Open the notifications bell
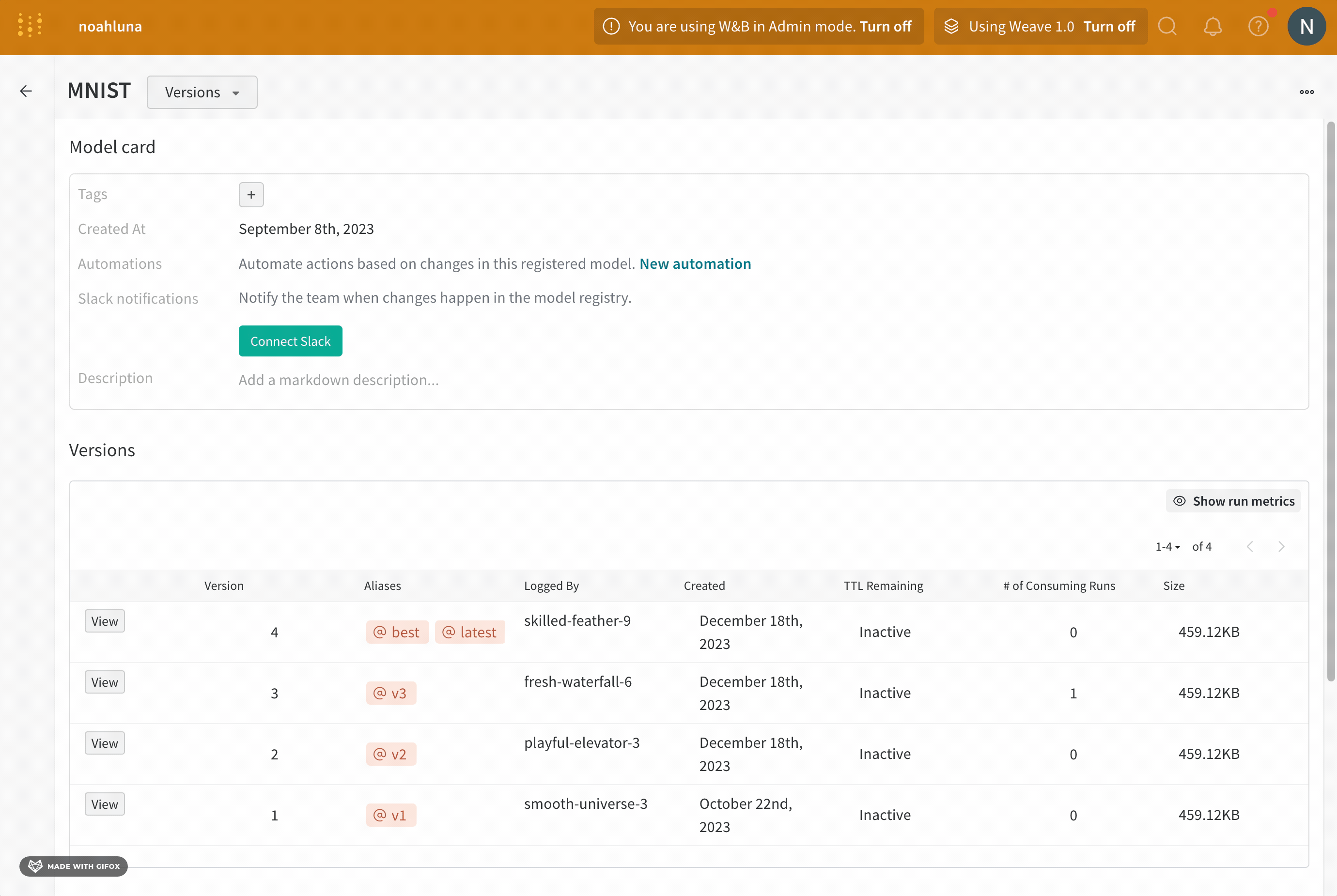This screenshot has width=1337, height=896. pos(1213,26)
